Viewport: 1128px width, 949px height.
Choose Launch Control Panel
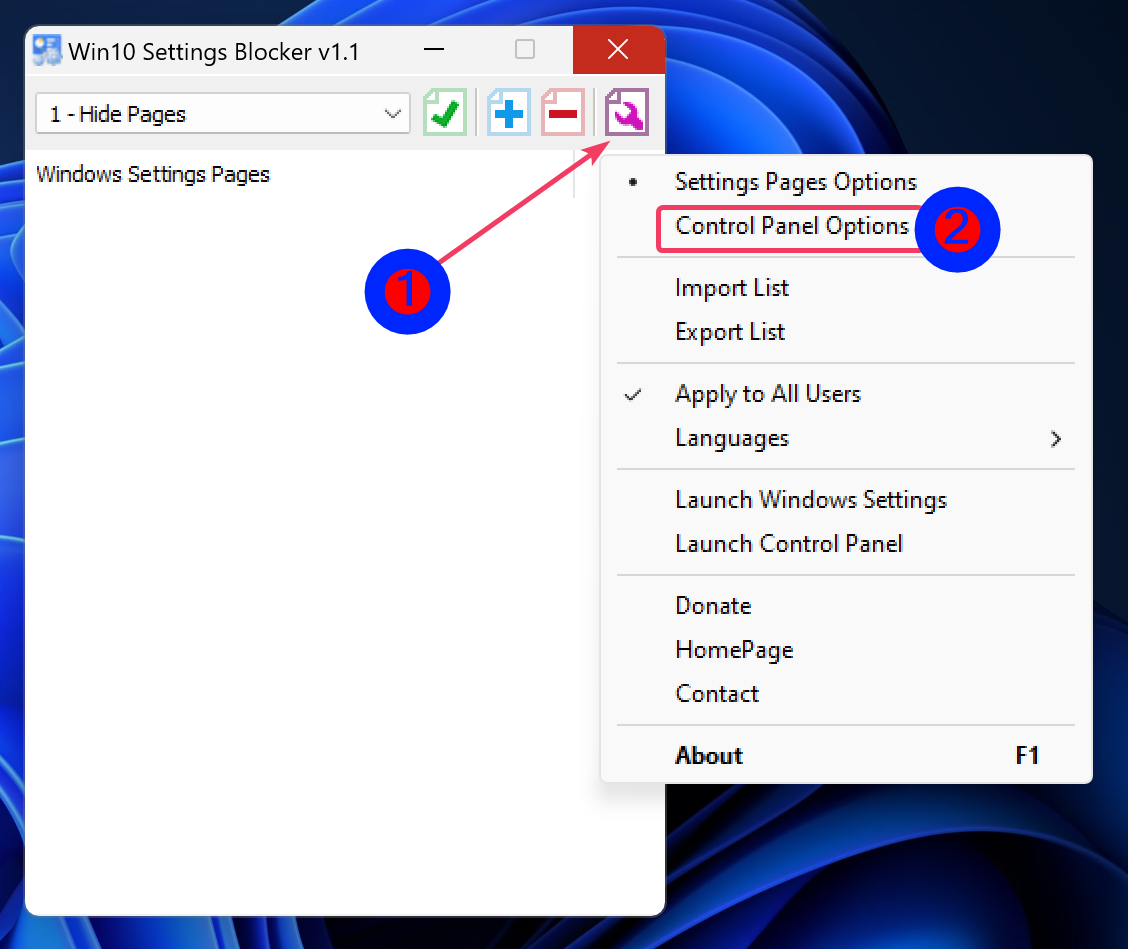[x=846, y=543]
